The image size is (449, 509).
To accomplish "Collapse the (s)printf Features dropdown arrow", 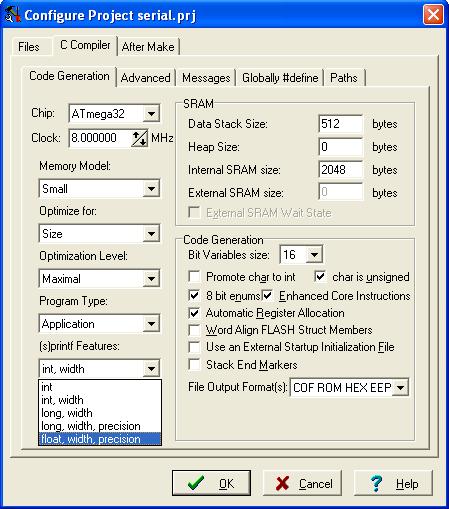I will click(151, 369).
